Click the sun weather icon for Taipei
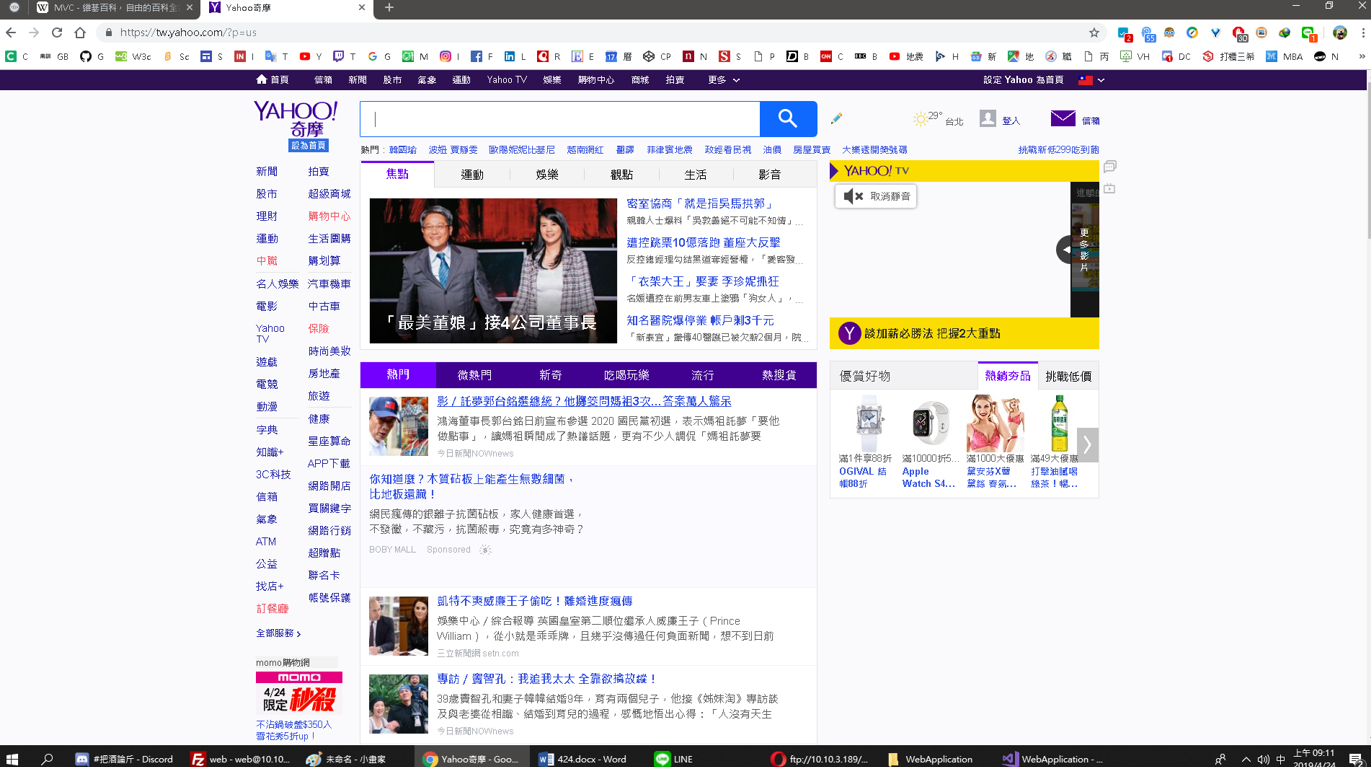 pyautogui.click(x=919, y=120)
